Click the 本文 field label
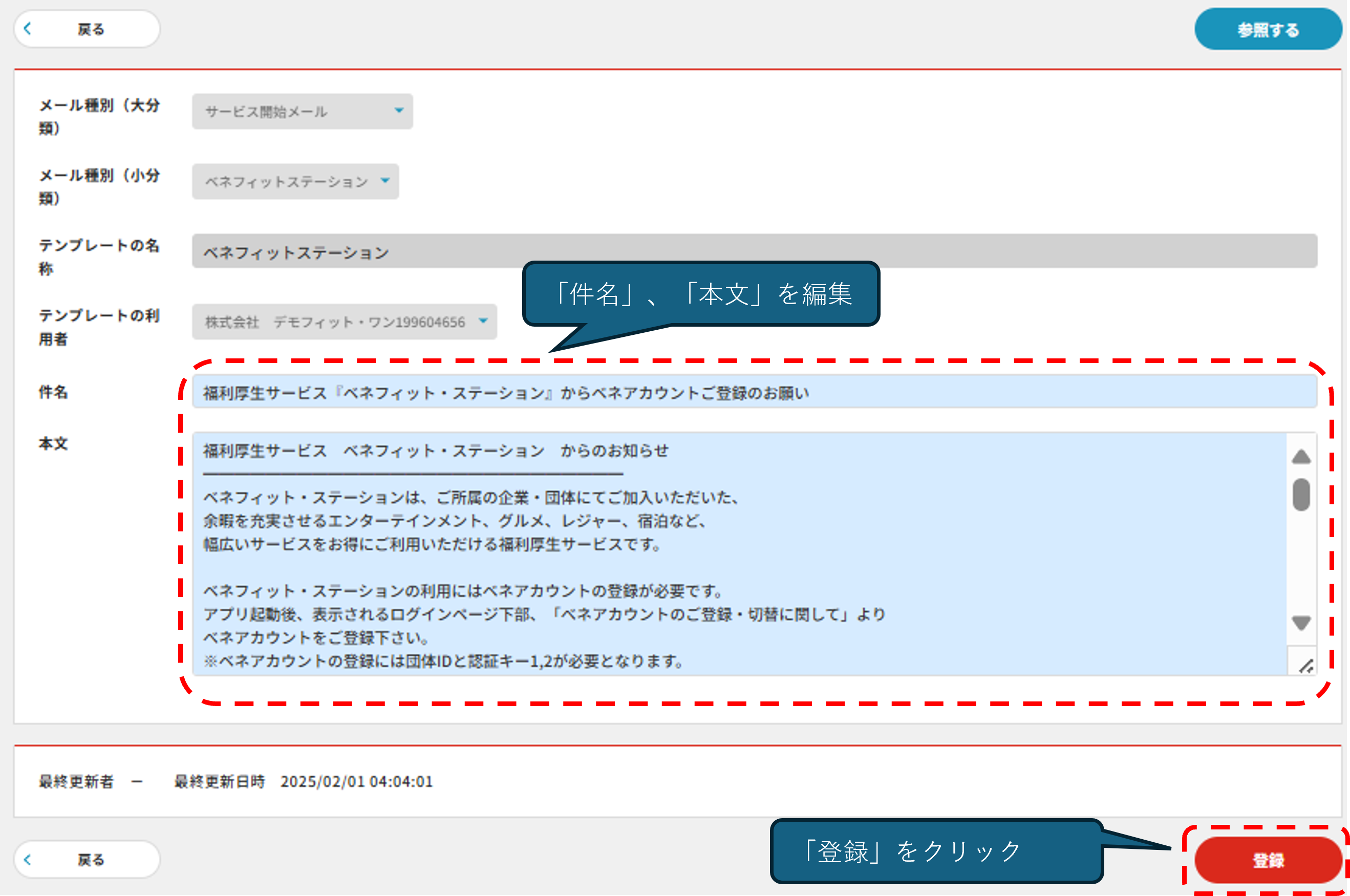The image size is (1350, 896). (53, 443)
